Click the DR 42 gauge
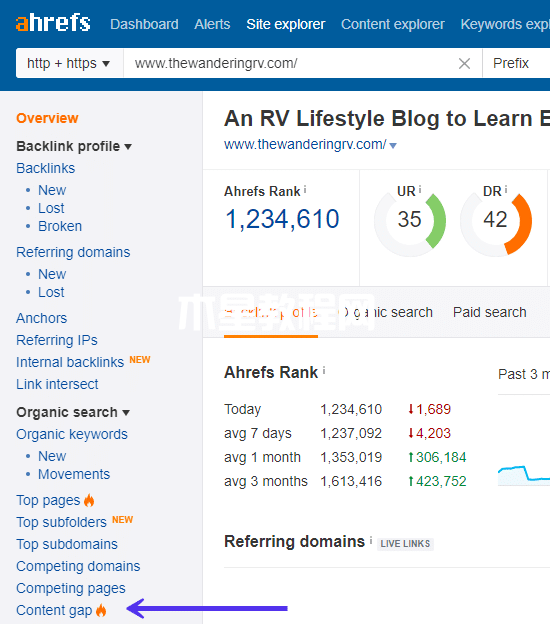The image size is (550, 624). pyautogui.click(x=496, y=221)
